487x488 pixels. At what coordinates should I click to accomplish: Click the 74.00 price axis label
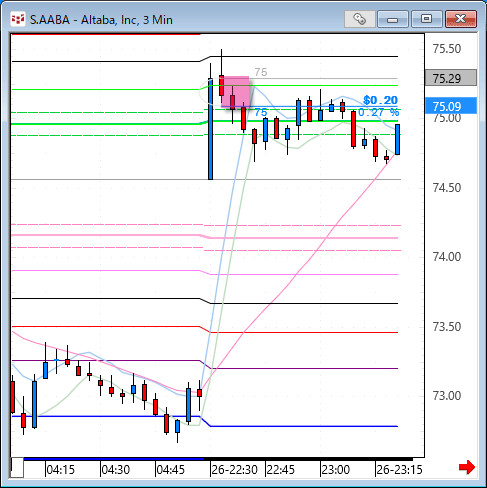pyautogui.click(x=447, y=257)
